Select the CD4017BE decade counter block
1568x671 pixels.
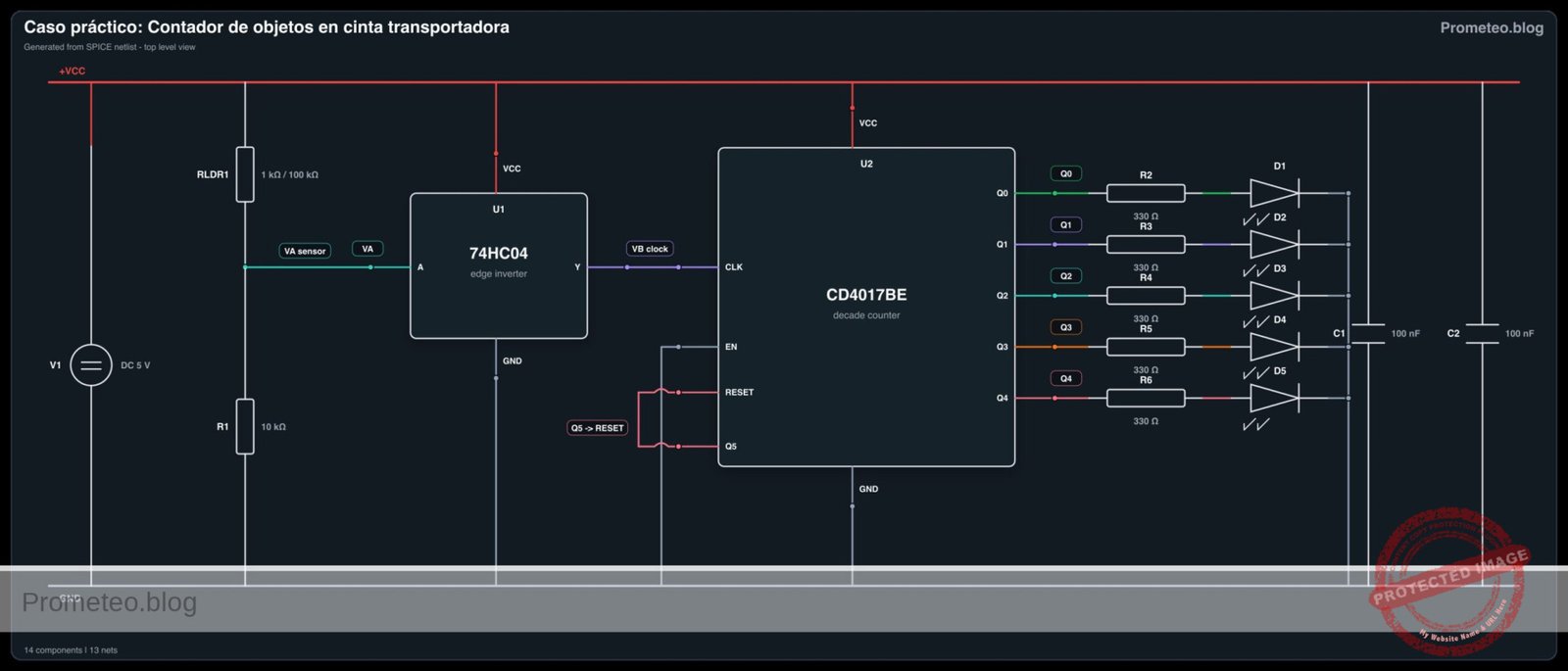click(866, 307)
